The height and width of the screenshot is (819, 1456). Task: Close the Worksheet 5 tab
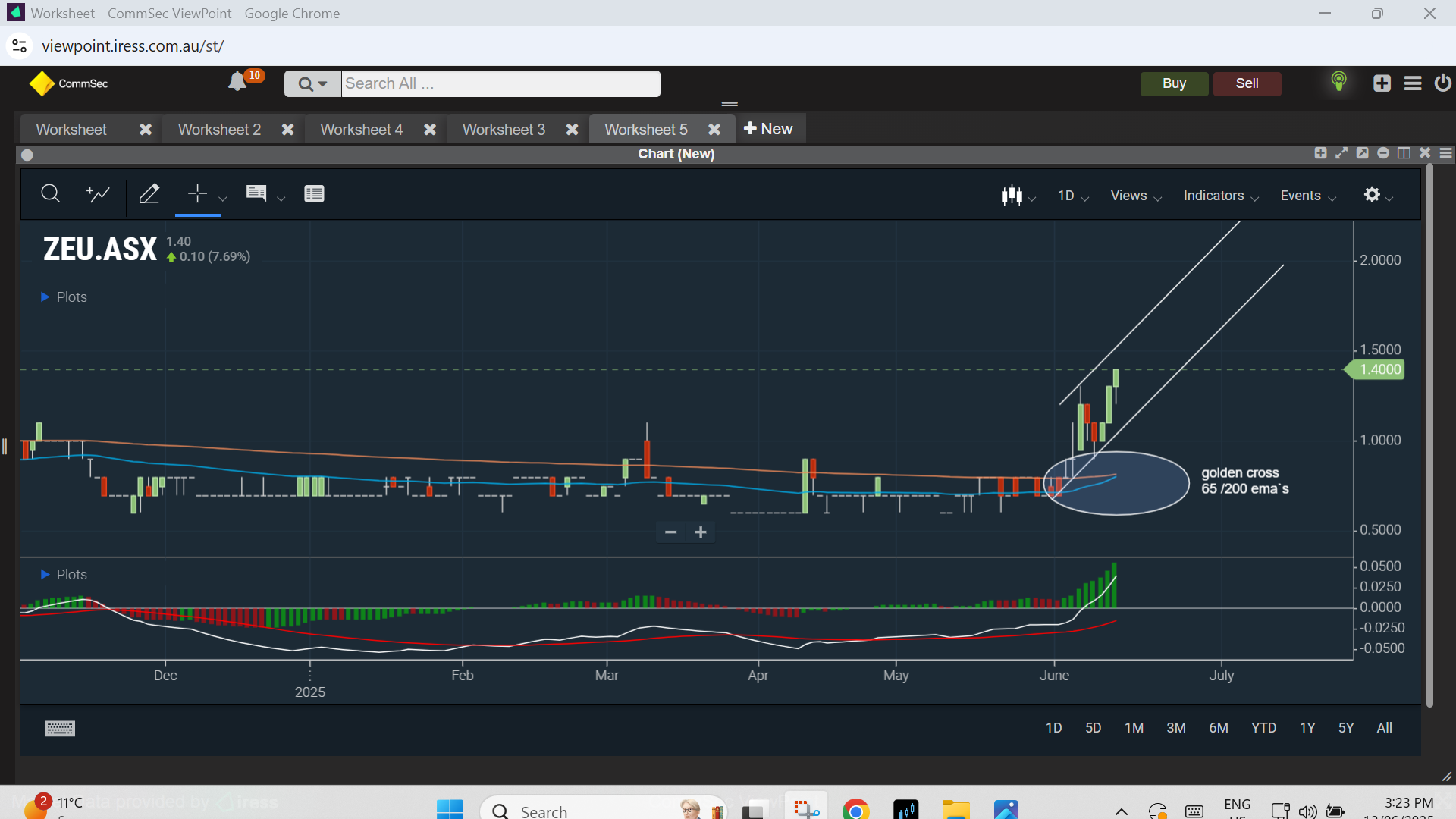(x=714, y=130)
